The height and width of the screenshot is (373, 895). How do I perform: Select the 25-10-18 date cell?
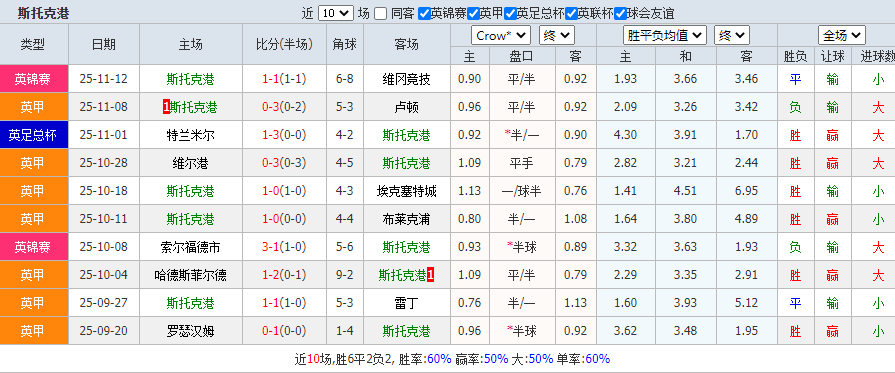tap(104, 191)
